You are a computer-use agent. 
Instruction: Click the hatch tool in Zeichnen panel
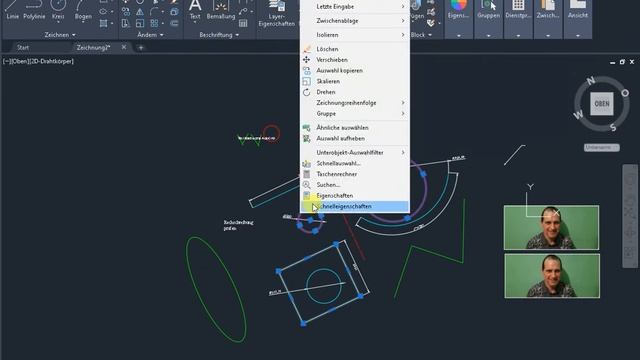pos(103,23)
